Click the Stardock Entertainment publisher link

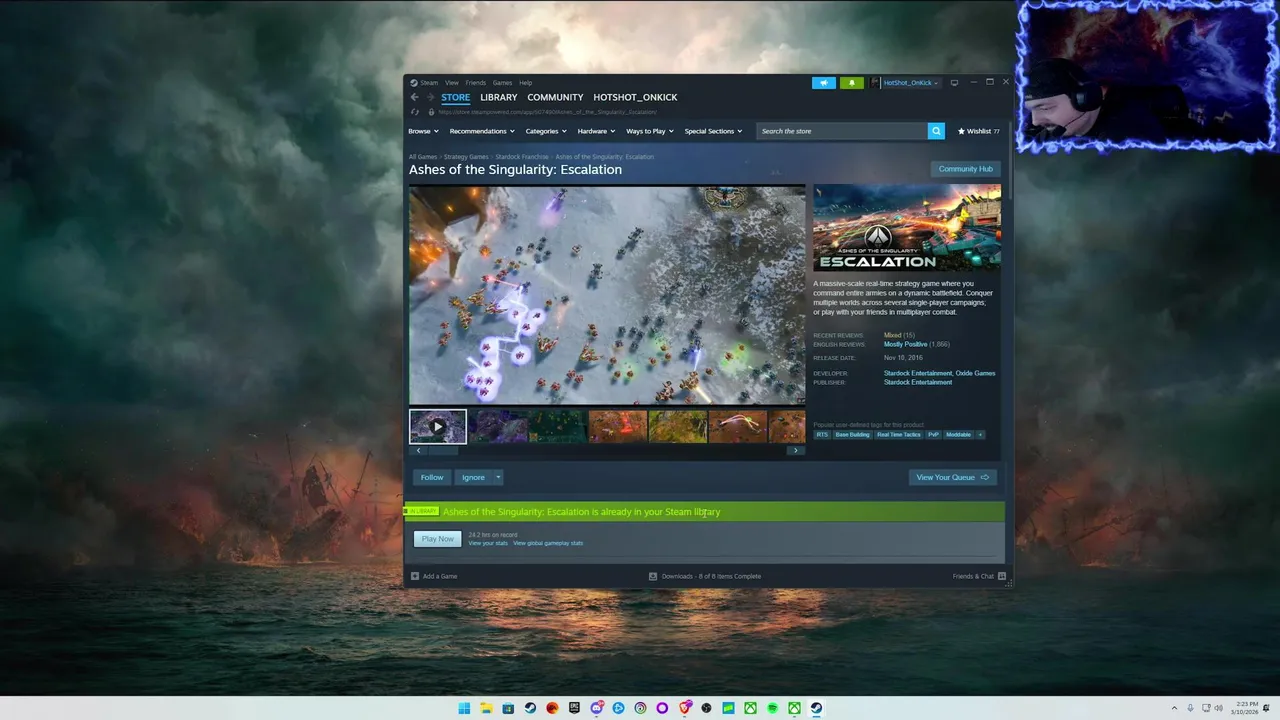point(918,382)
